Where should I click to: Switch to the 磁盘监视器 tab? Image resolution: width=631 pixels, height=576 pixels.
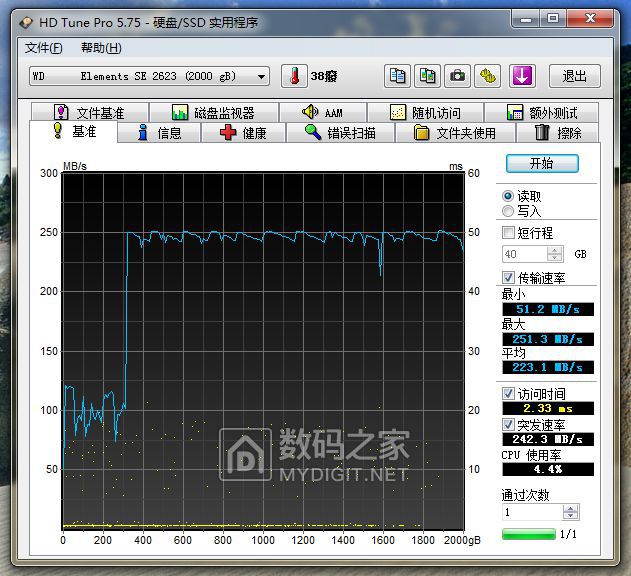click(x=214, y=112)
